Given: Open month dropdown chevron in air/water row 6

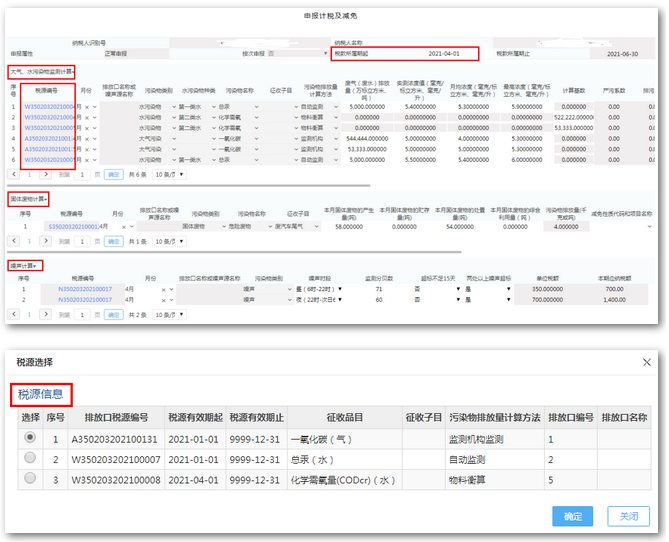Looking at the screenshot, I should click(95, 160).
